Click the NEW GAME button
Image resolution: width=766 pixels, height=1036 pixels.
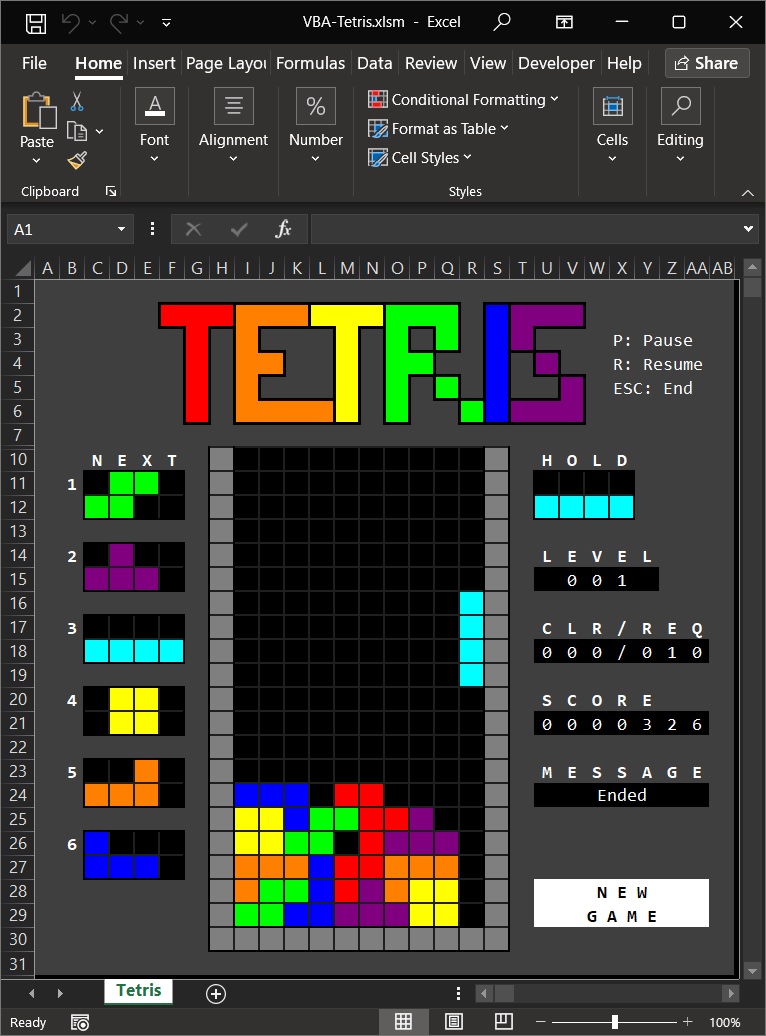pyautogui.click(x=621, y=903)
